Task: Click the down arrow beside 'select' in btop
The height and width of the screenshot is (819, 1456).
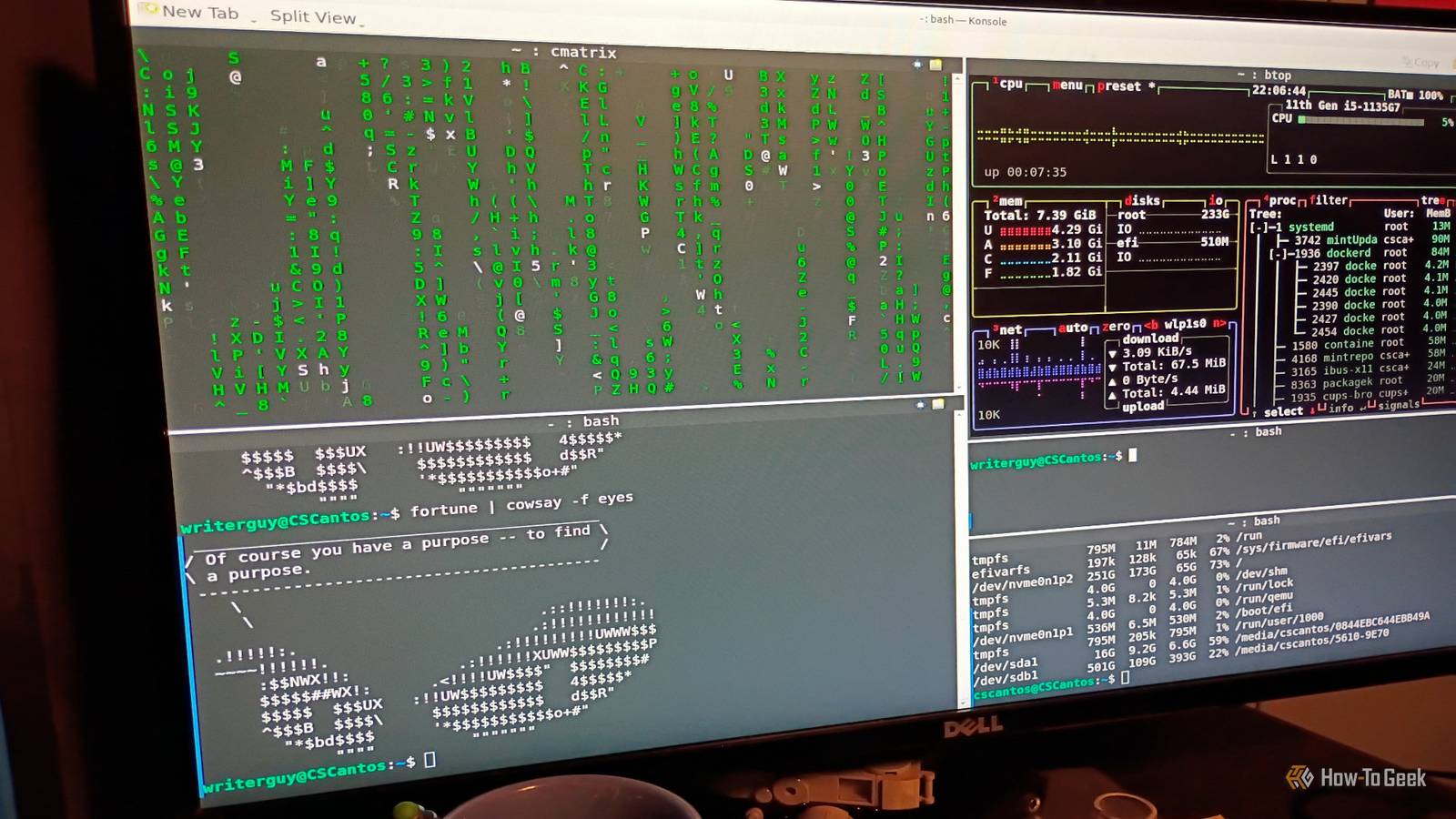Action: 1311,410
